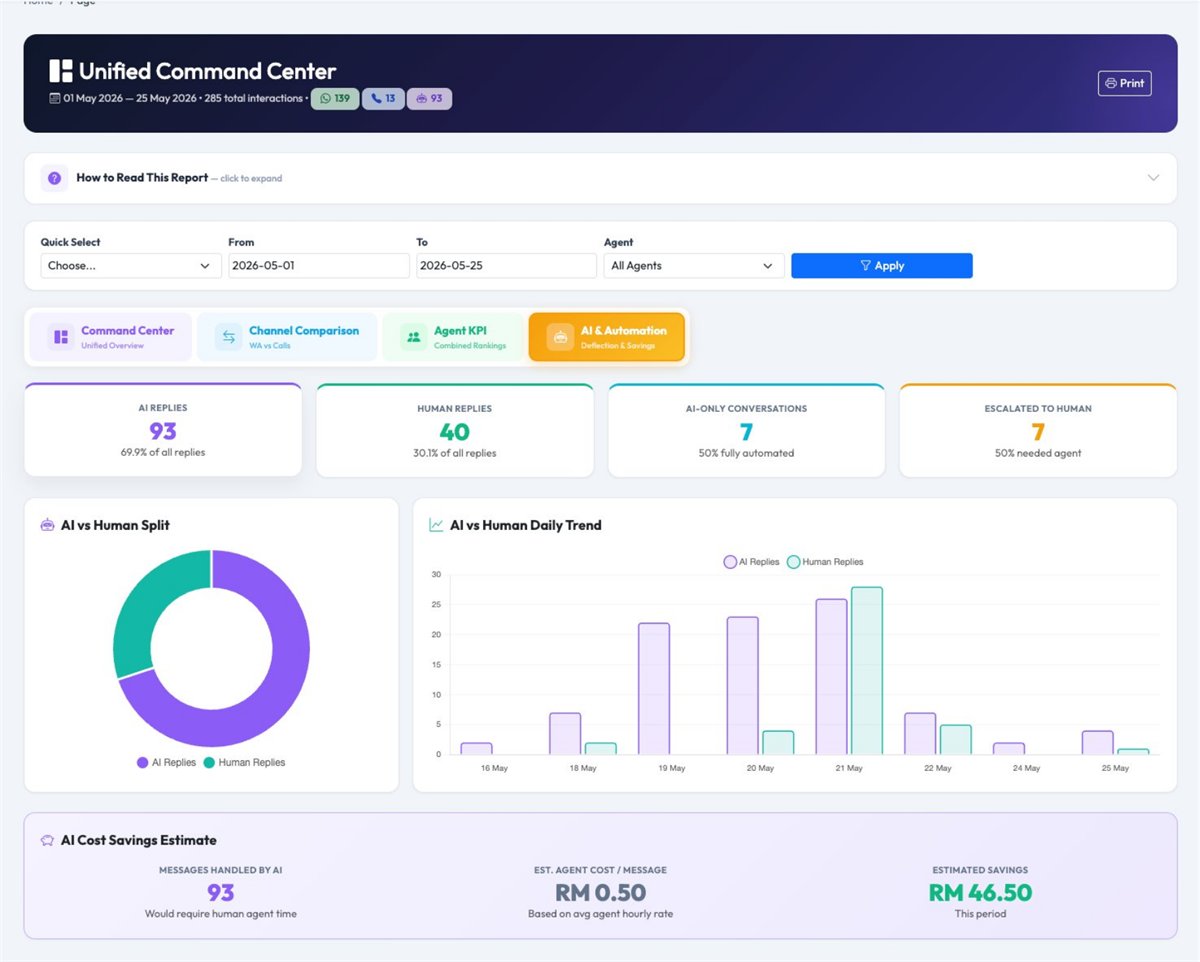Click the 50% fully automated text

pos(746,453)
